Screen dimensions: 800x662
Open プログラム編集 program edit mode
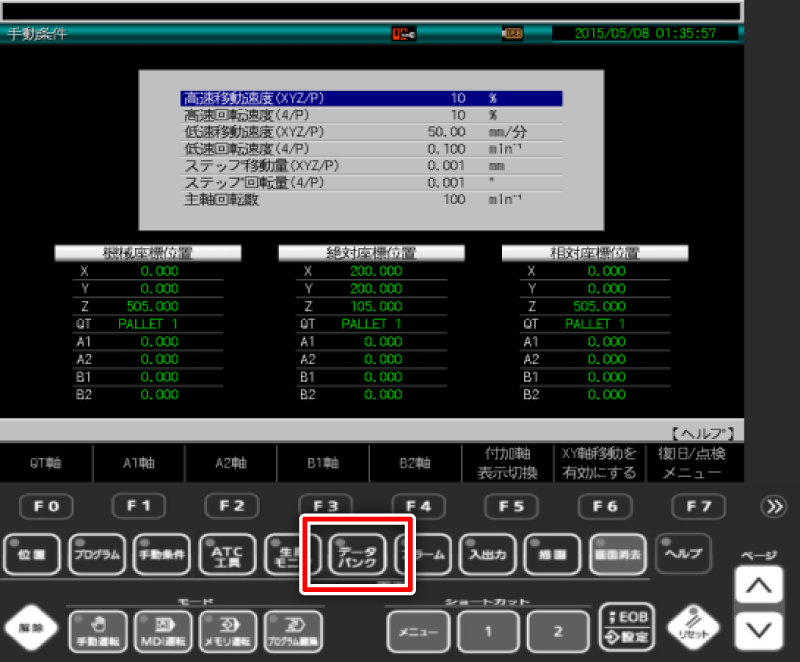(289, 631)
